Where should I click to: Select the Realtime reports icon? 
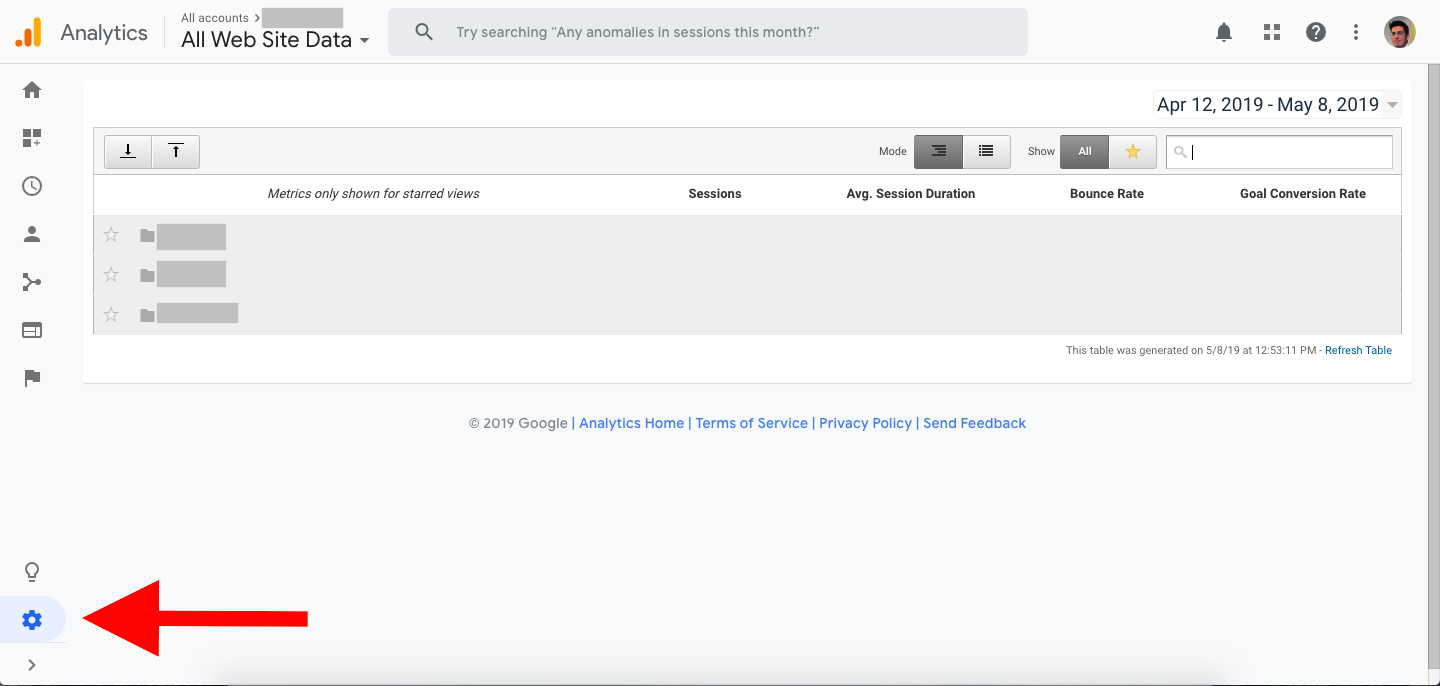pos(31,185)
